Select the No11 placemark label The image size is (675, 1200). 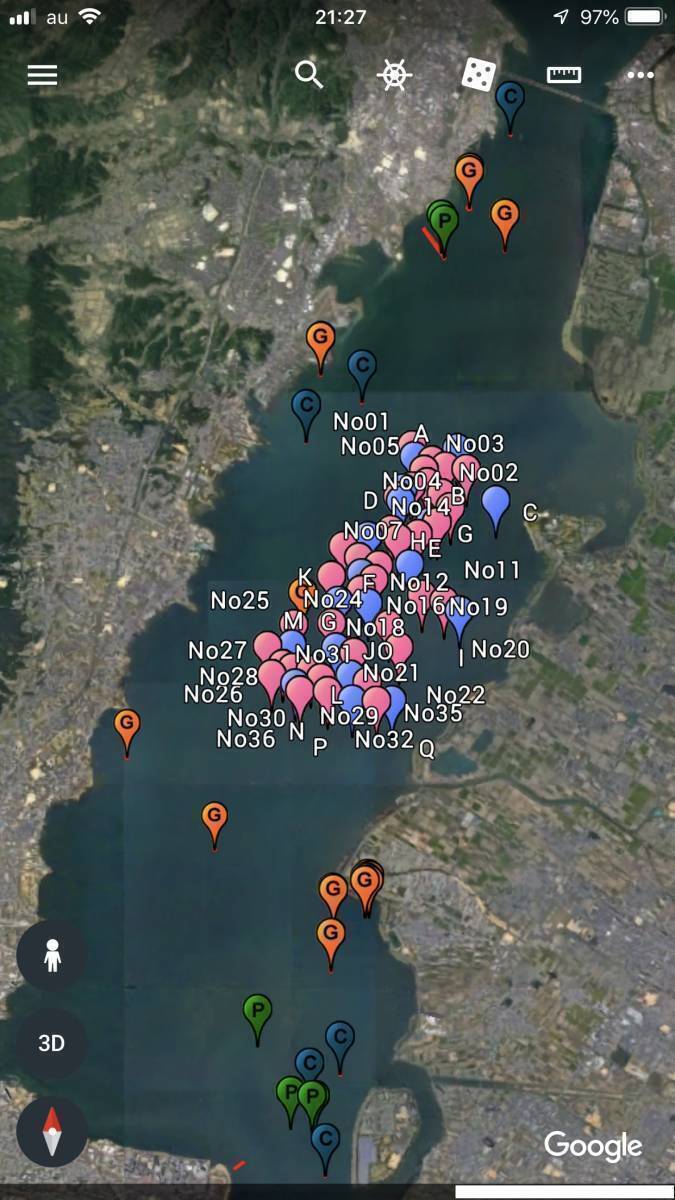click(493, 571)
